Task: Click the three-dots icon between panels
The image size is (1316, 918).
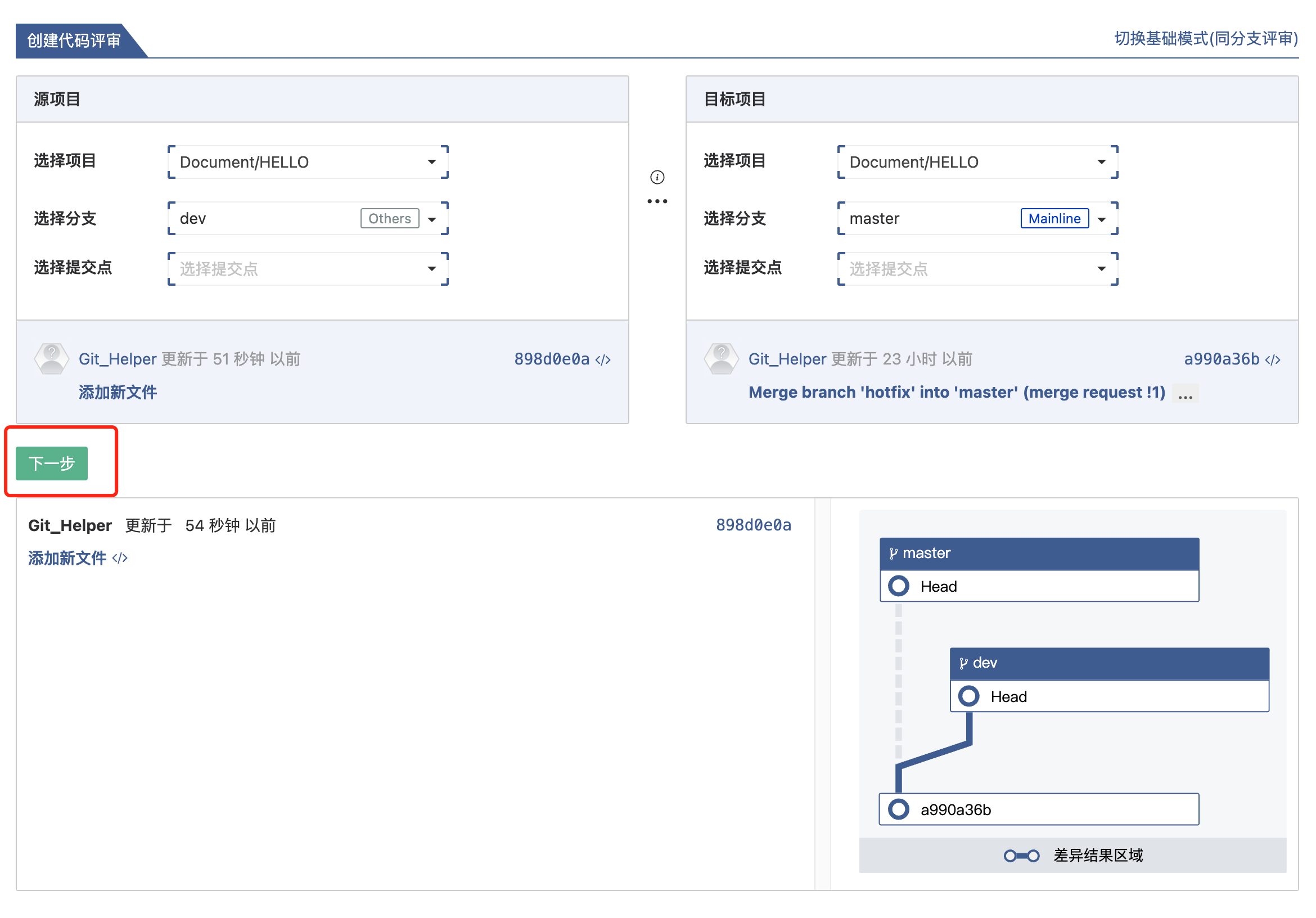Action: pos(657,201)
